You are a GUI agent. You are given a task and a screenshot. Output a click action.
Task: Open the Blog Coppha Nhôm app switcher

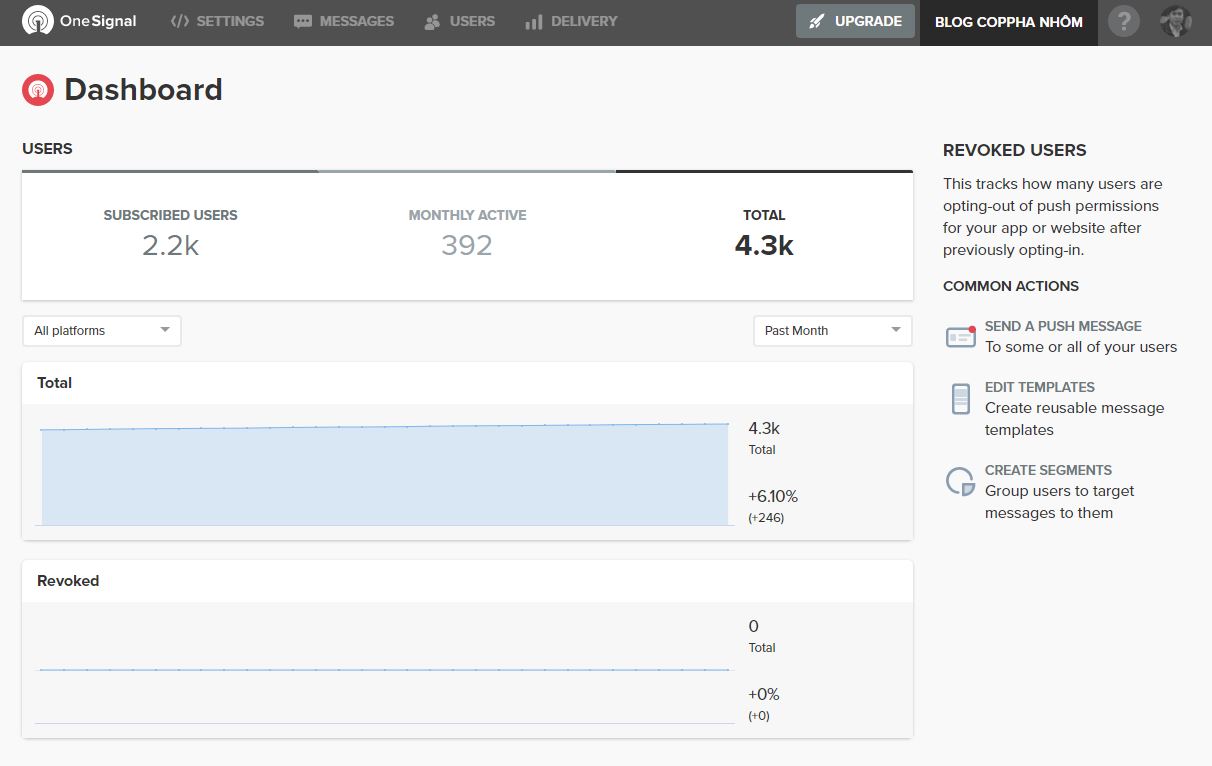1008,21
